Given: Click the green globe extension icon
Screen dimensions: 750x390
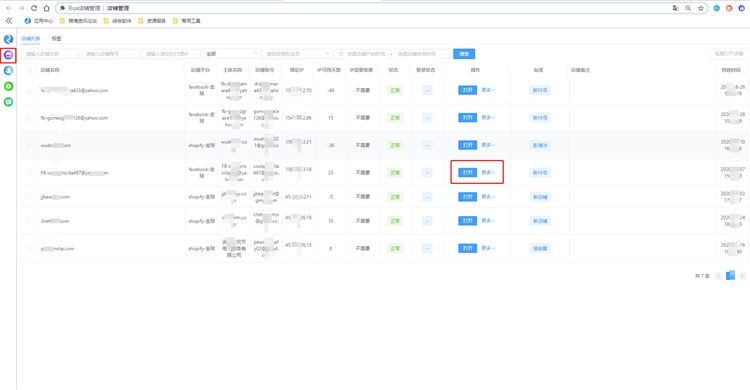Looking at the screenshot, I should point(717,8).
